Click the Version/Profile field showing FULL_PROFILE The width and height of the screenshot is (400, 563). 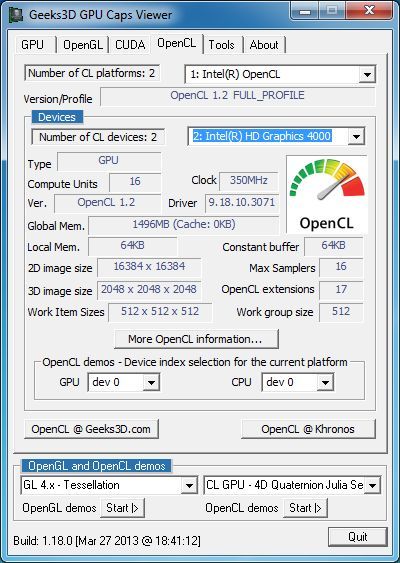pos(238,96)
